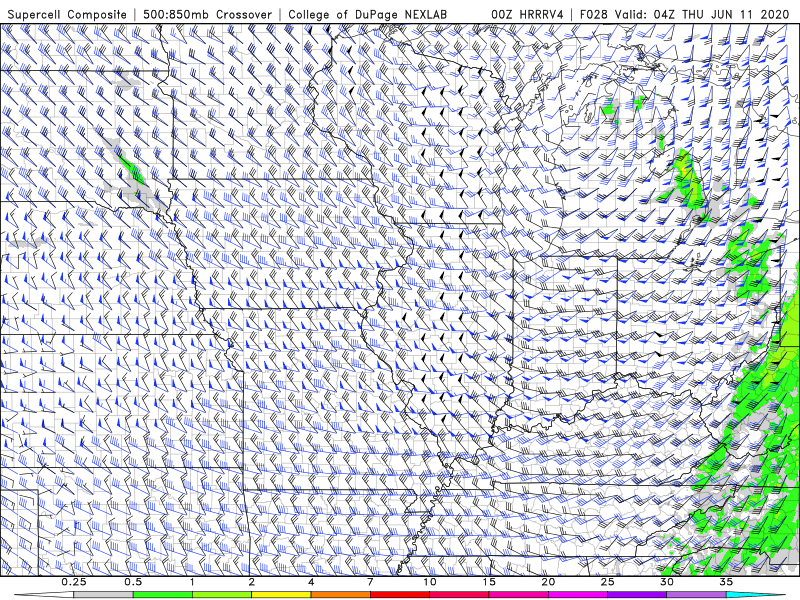800x600 pixels.
Task: Select the magenta 15–20 color bar segment
Action: coord(518,595)
